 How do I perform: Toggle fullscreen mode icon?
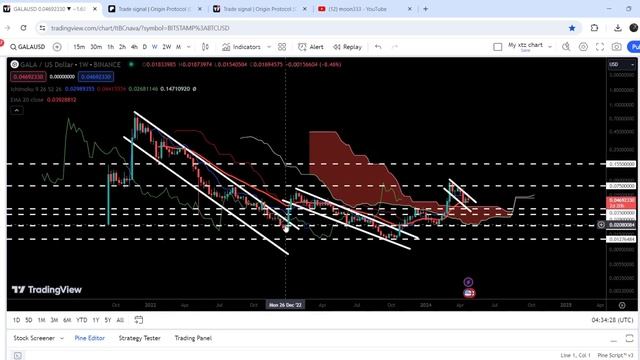(600, 47)
